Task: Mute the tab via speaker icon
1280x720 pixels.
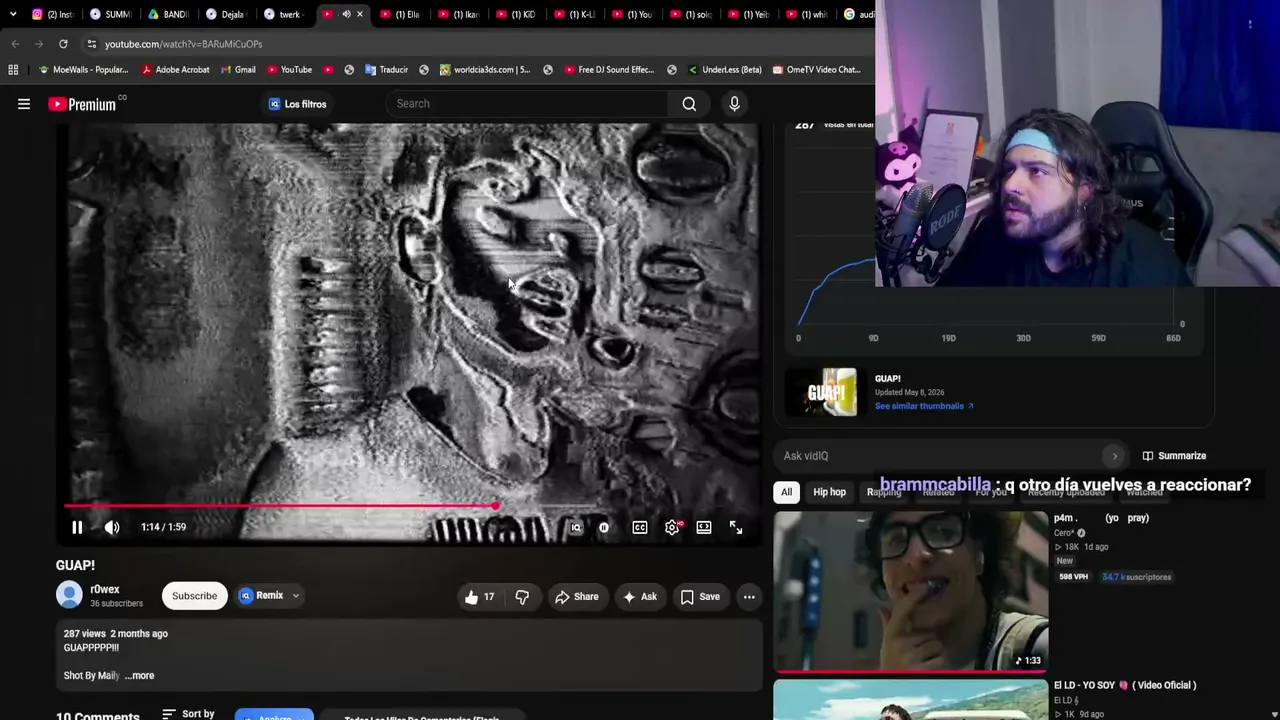Action: (x=346, y=14)
